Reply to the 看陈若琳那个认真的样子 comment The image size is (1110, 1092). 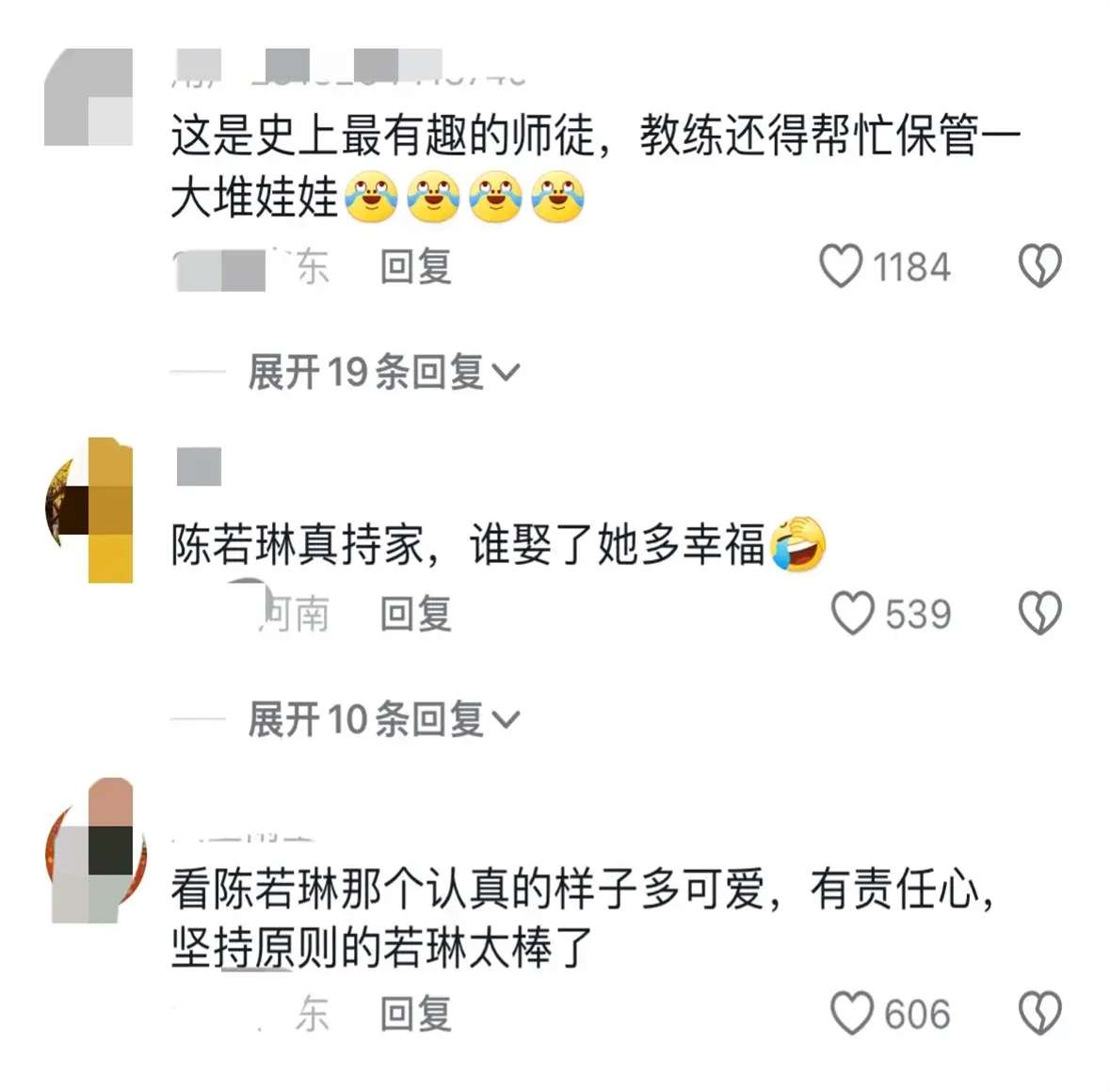[x=415, y=1014]
